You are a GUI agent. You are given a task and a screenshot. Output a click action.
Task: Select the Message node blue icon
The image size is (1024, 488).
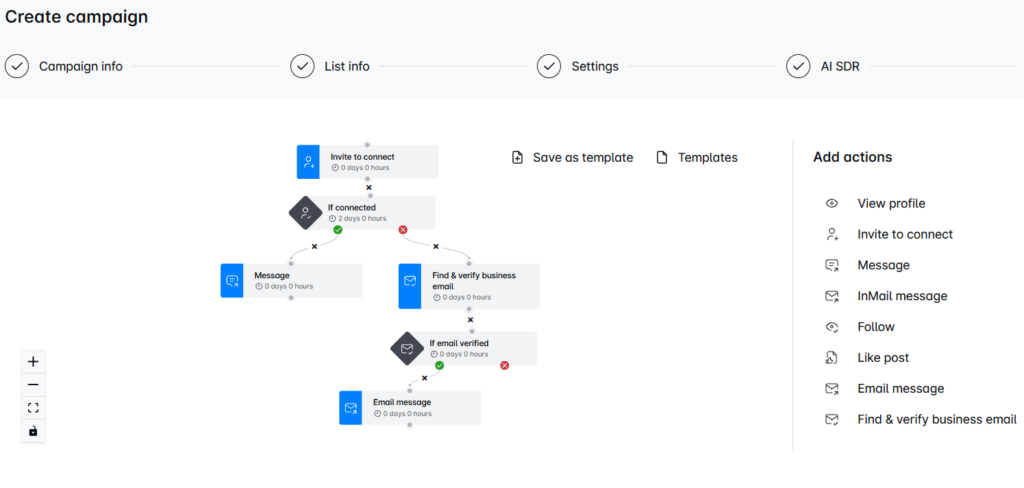tap(232, 281)
